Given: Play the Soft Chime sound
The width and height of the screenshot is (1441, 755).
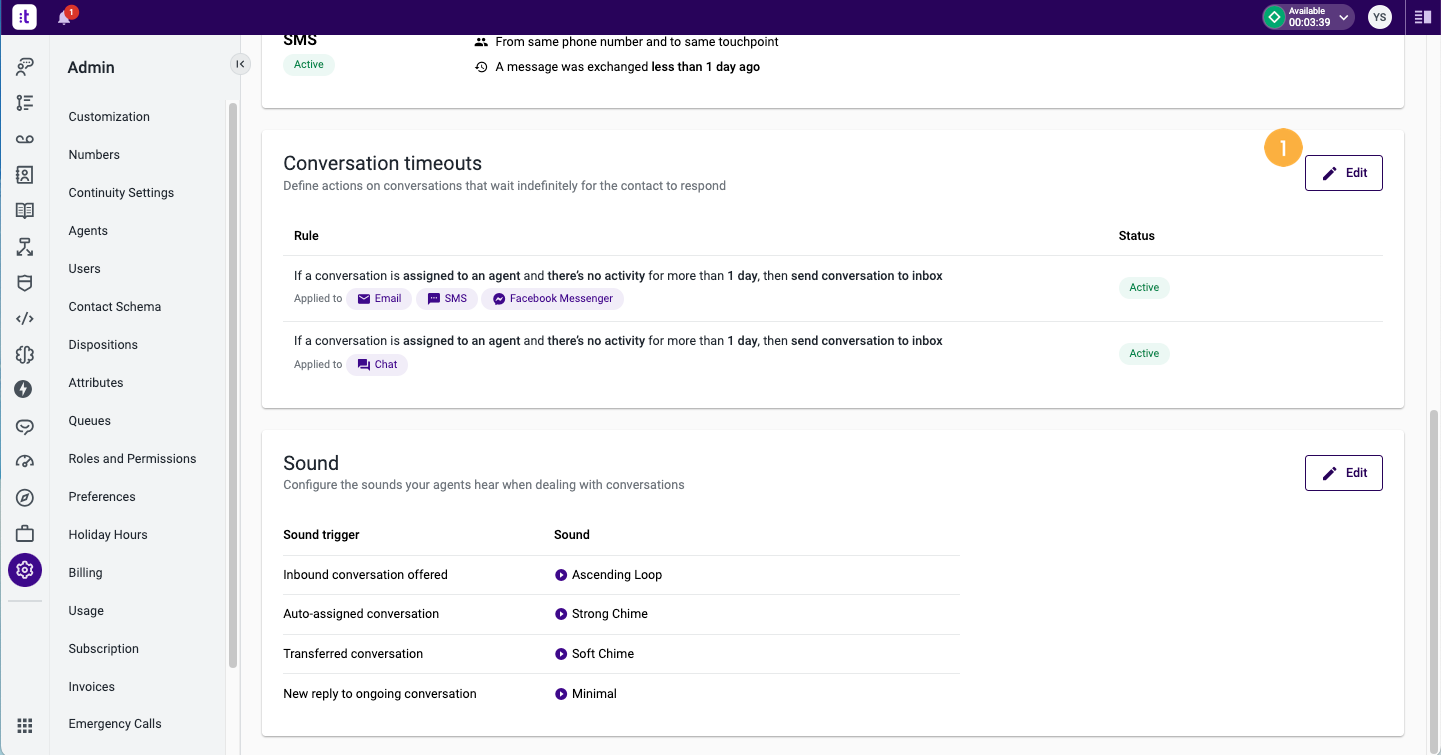Looking at the screenshot, I should (561, 654).
